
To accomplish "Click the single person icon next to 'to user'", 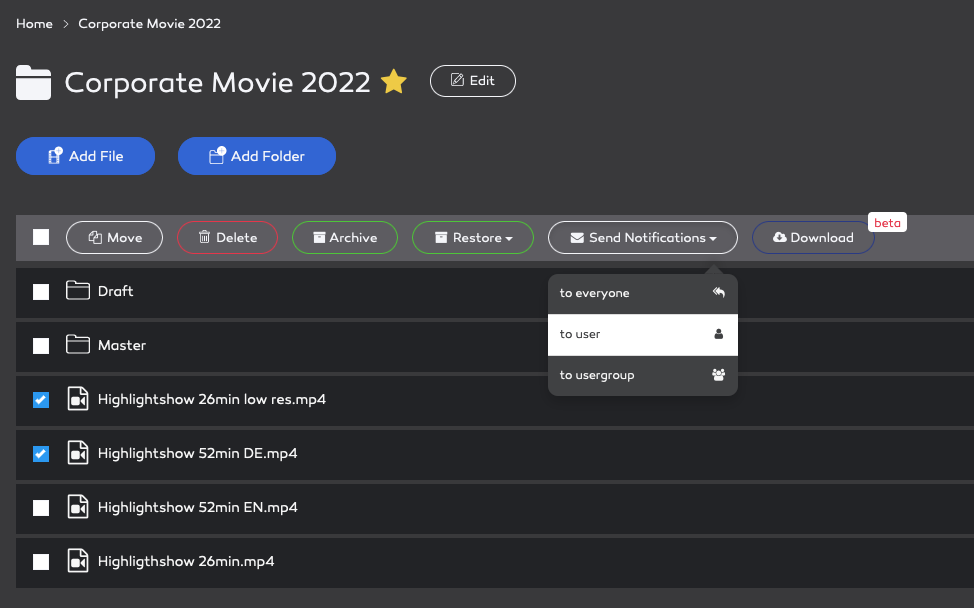I will click(x=719, y=334).
